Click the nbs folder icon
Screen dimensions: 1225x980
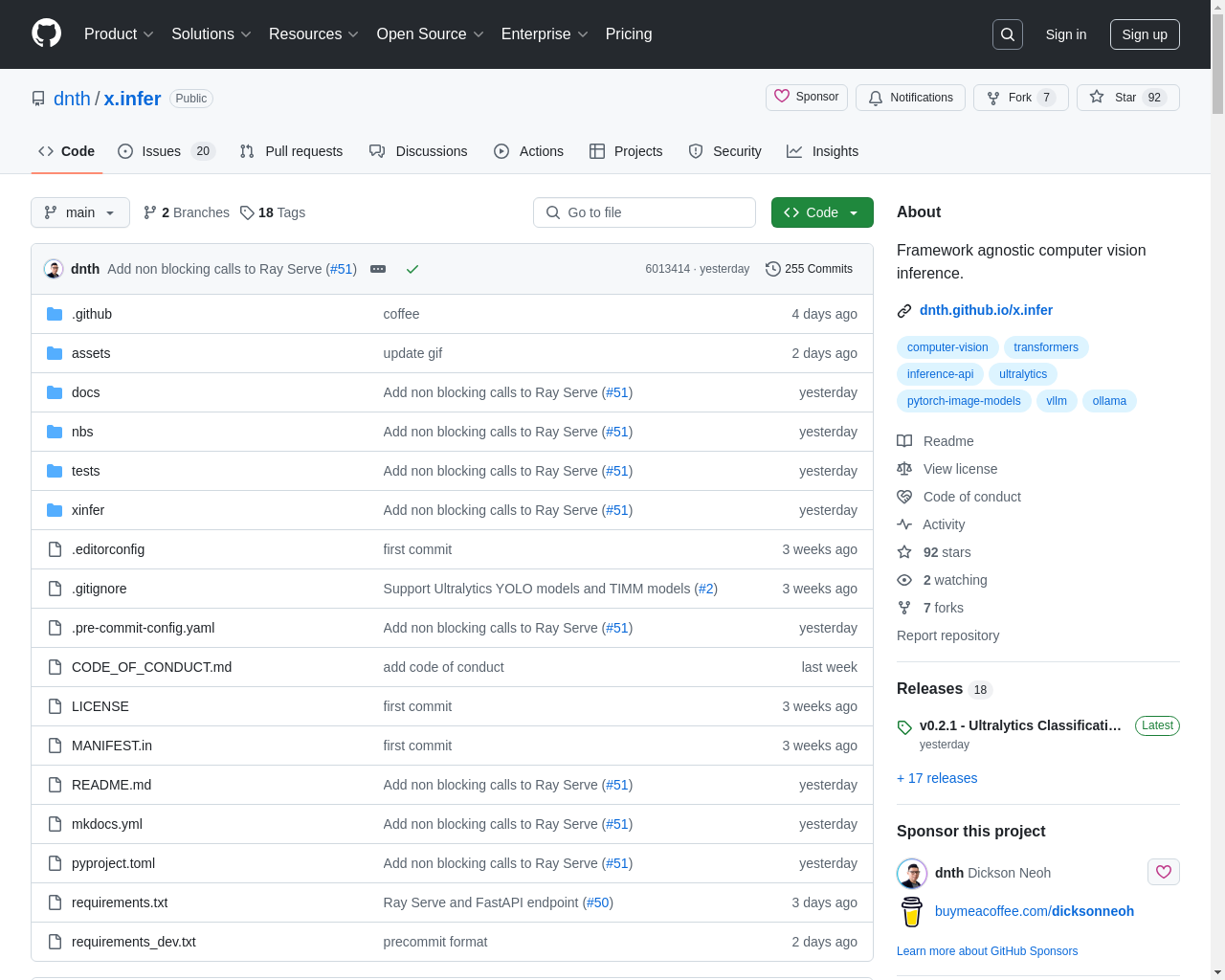click(x=55, y=432)
